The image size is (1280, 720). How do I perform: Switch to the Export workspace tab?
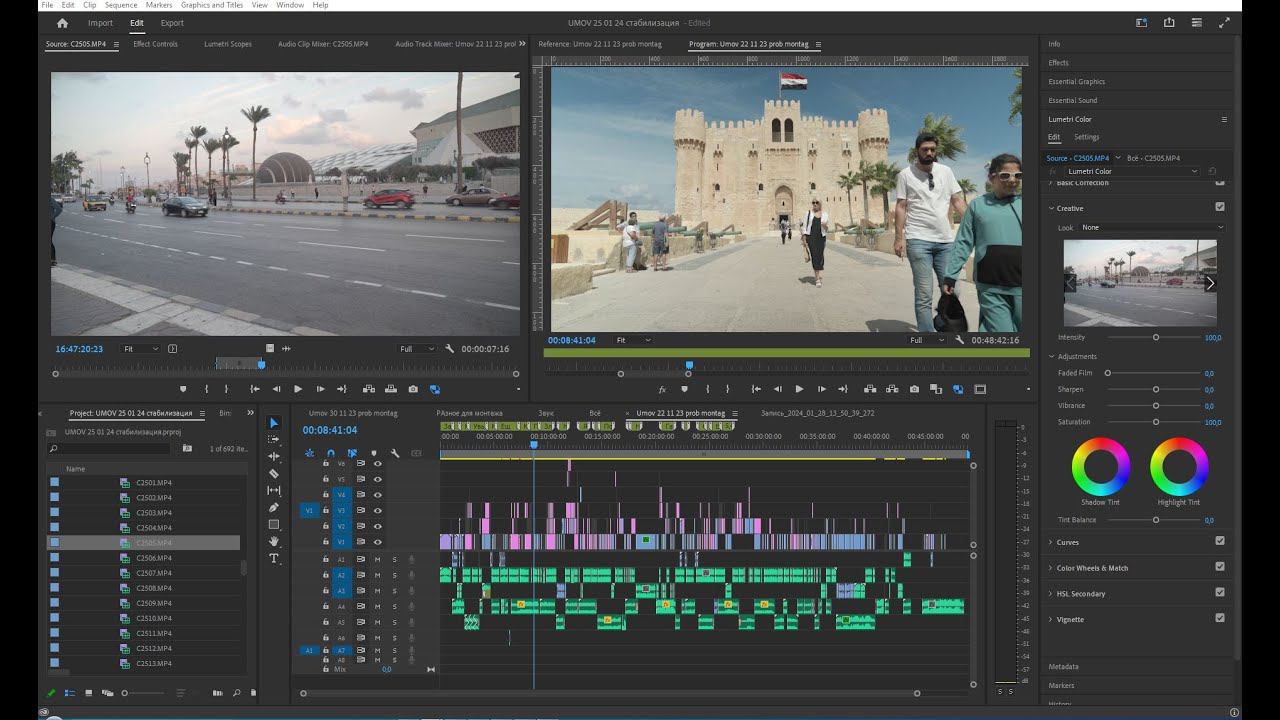pyautogui.click(x=172, y=23)
